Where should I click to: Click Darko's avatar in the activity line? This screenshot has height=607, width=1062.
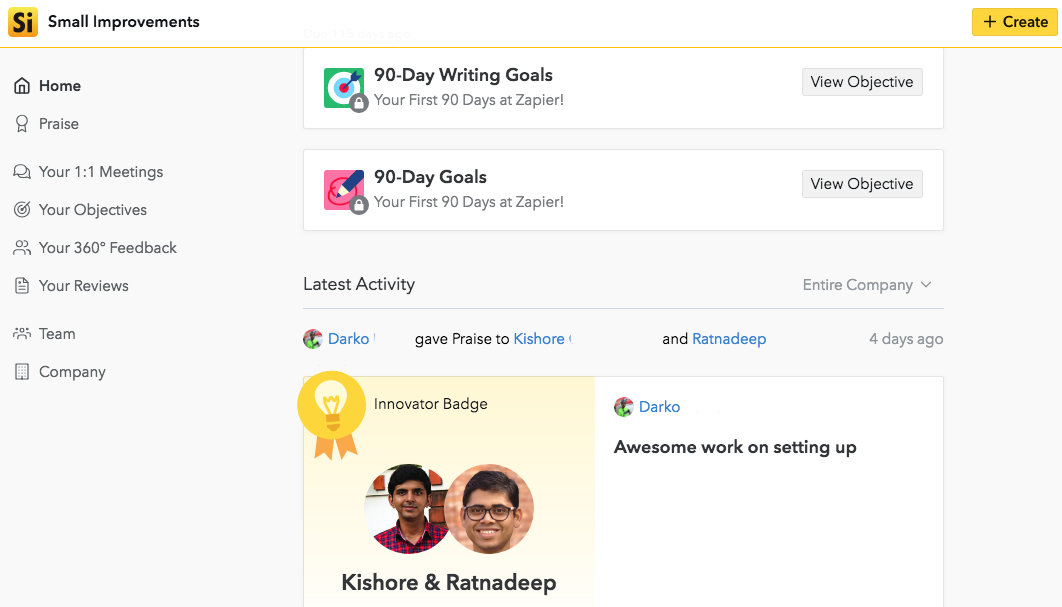313,339
